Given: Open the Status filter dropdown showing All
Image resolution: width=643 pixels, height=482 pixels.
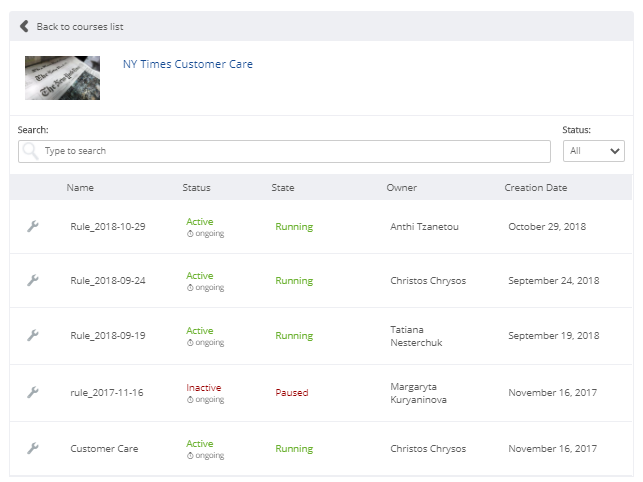Looking at the screenshot, I should pos(594,151).
